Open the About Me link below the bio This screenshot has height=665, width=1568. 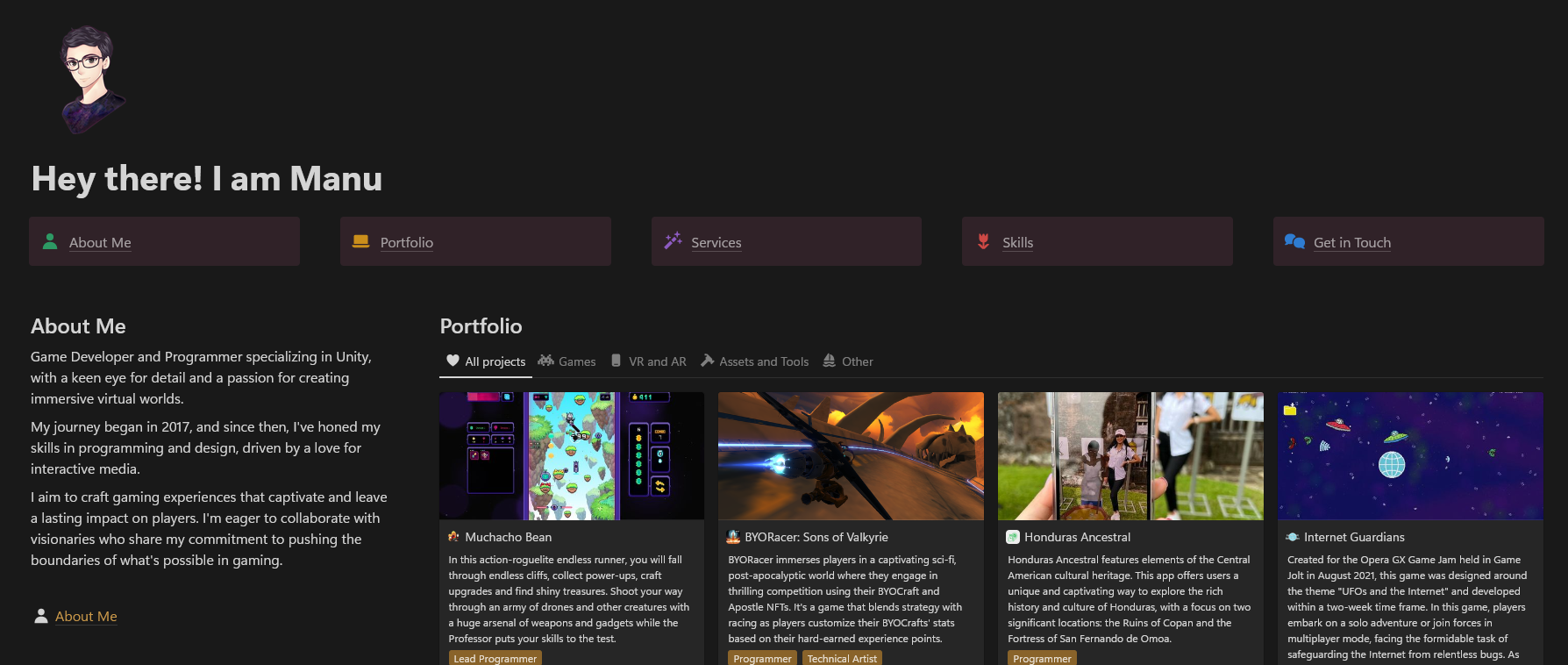pyautogui.click(x=86, y=617)
